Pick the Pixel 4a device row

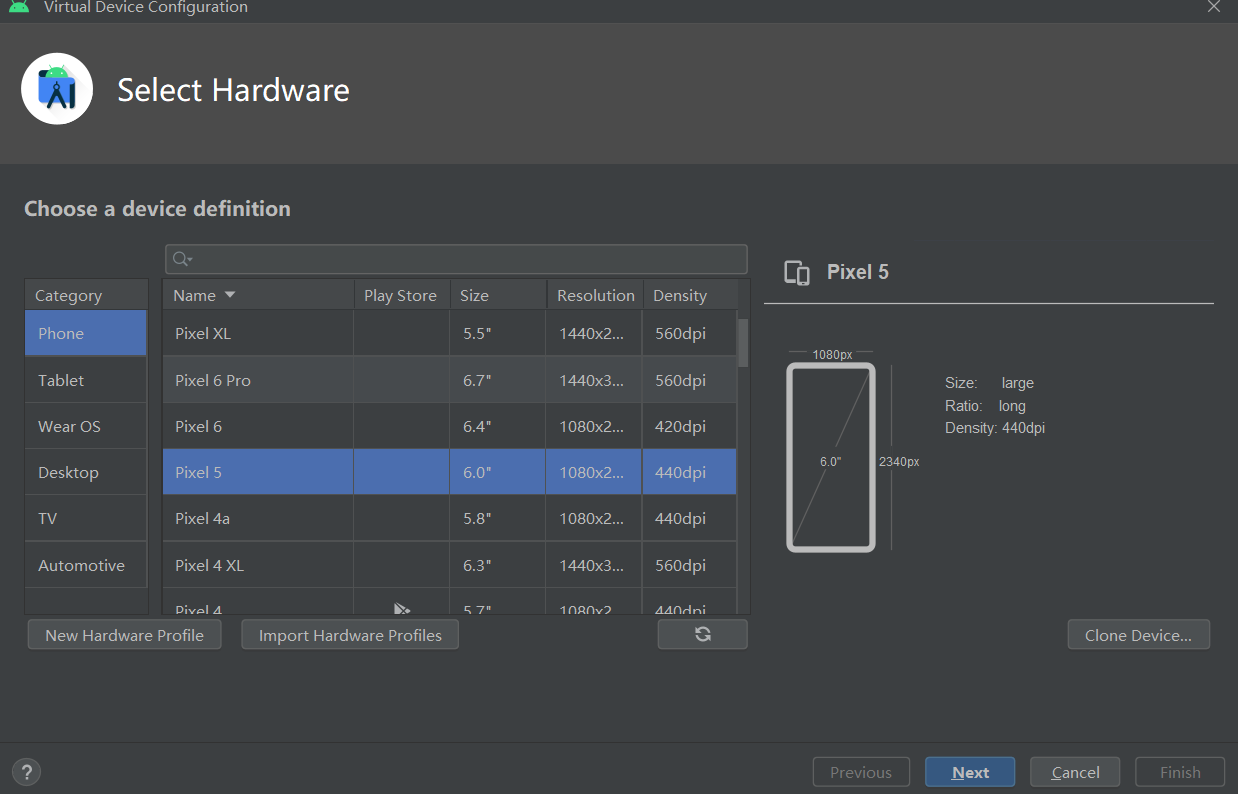coord(258,518)
